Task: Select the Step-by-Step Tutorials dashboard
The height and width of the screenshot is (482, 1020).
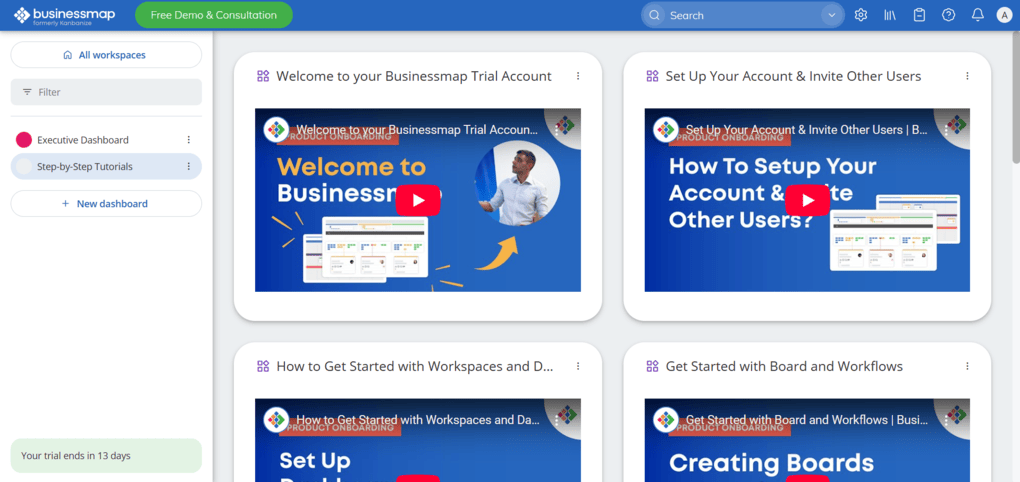Action: 85,167
